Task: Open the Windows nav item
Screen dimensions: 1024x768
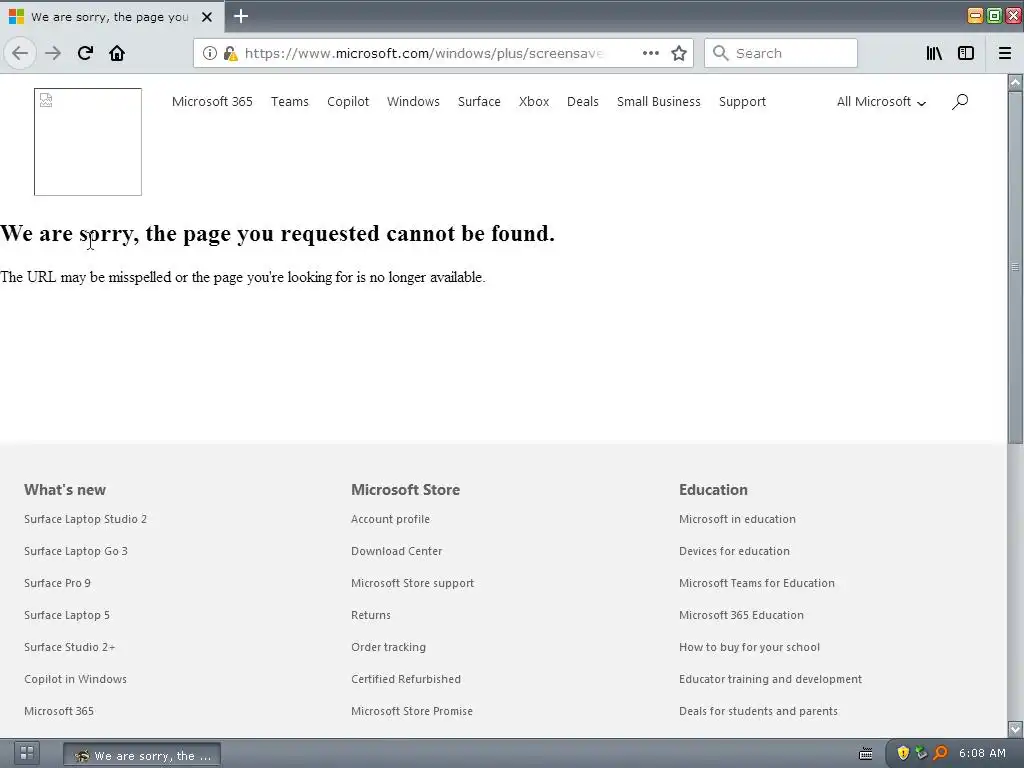Action: coord(413,102)
